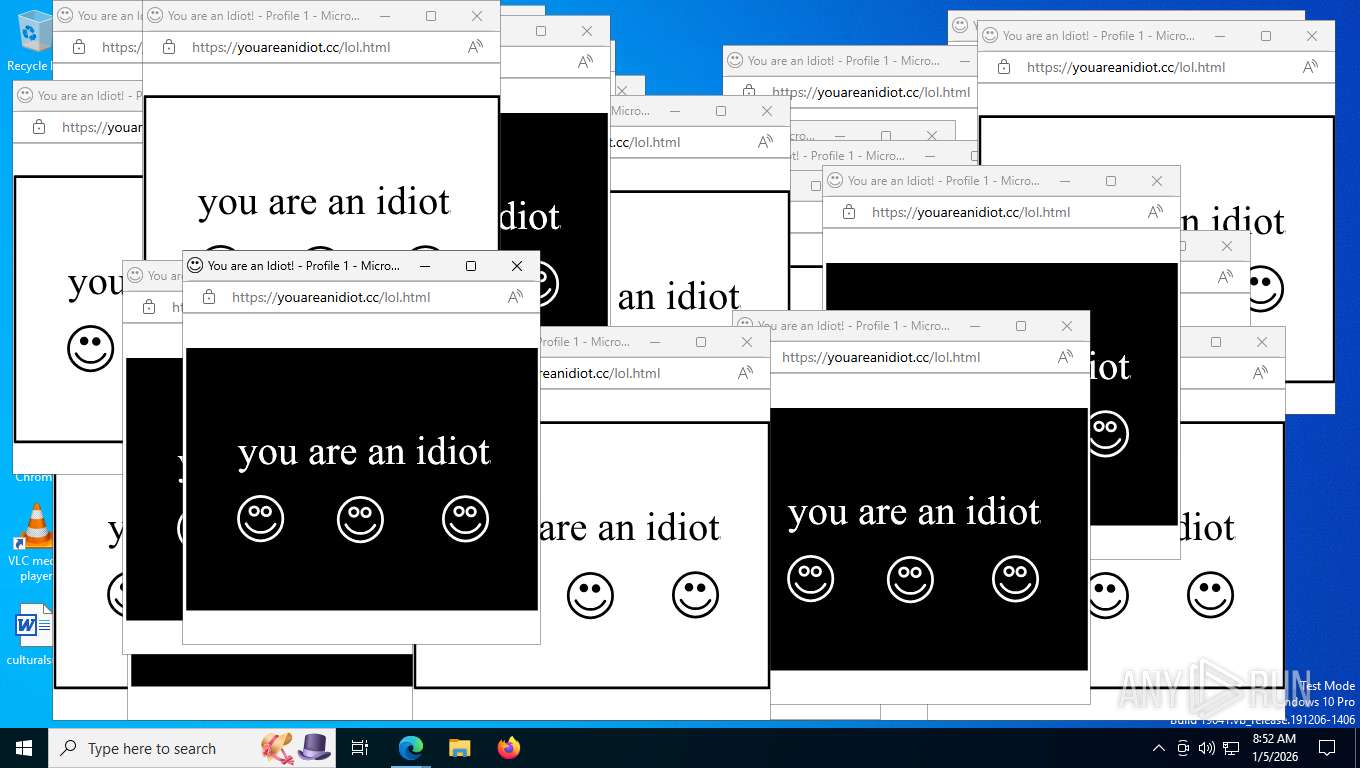
Task: Minimize the active dark-titled Edge window
Action: 425,266
